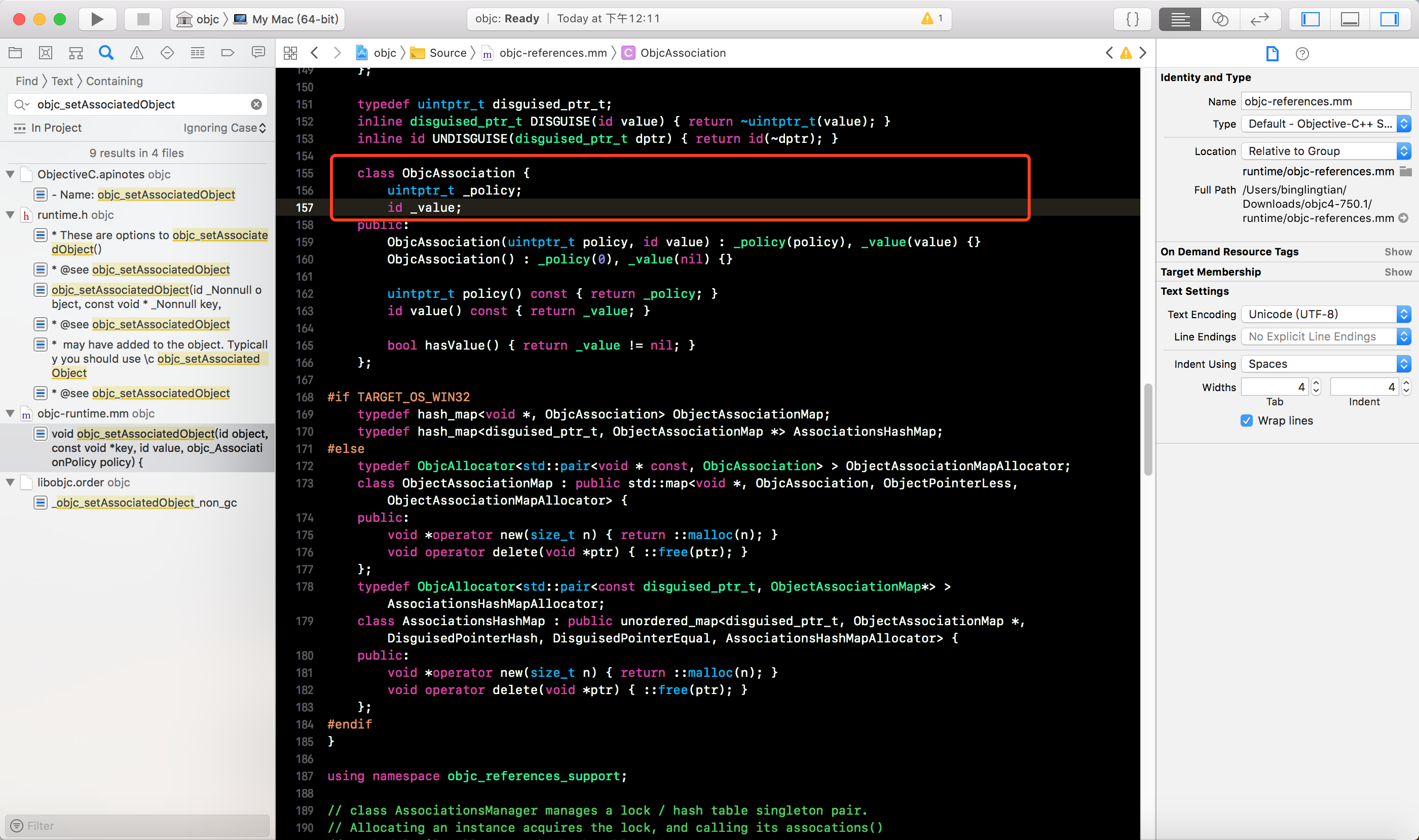
Task: Click the Run (play) button
Action: pos(97,19)
